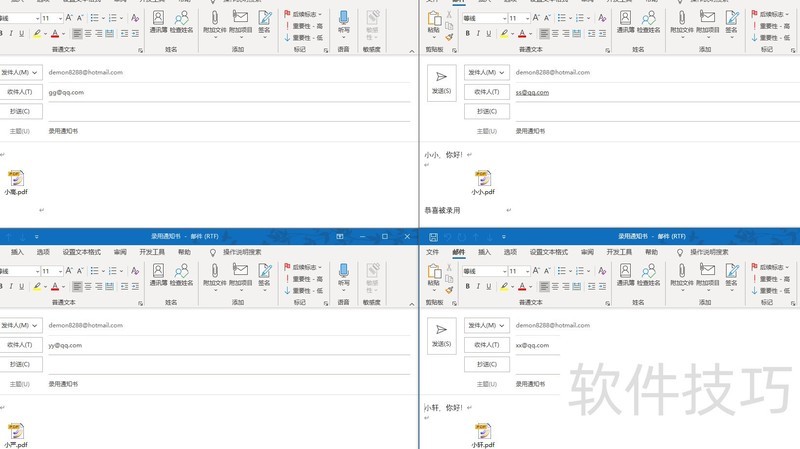The width and height of the screenshot is (800, 449).
Task: Expand numbering list dropdown arrow in xx@qq.com window
Action: point(588,271)
